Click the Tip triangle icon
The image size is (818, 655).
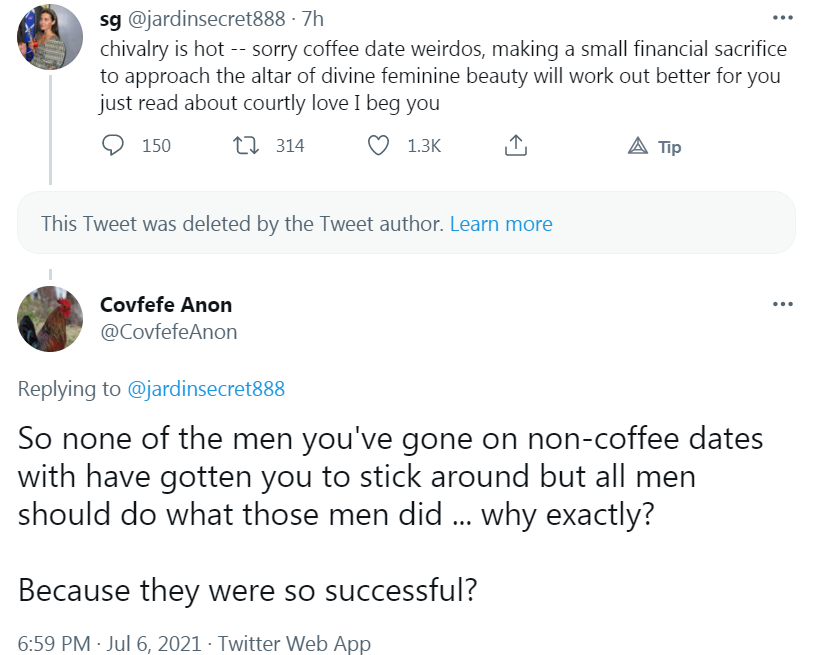(638, 147)
